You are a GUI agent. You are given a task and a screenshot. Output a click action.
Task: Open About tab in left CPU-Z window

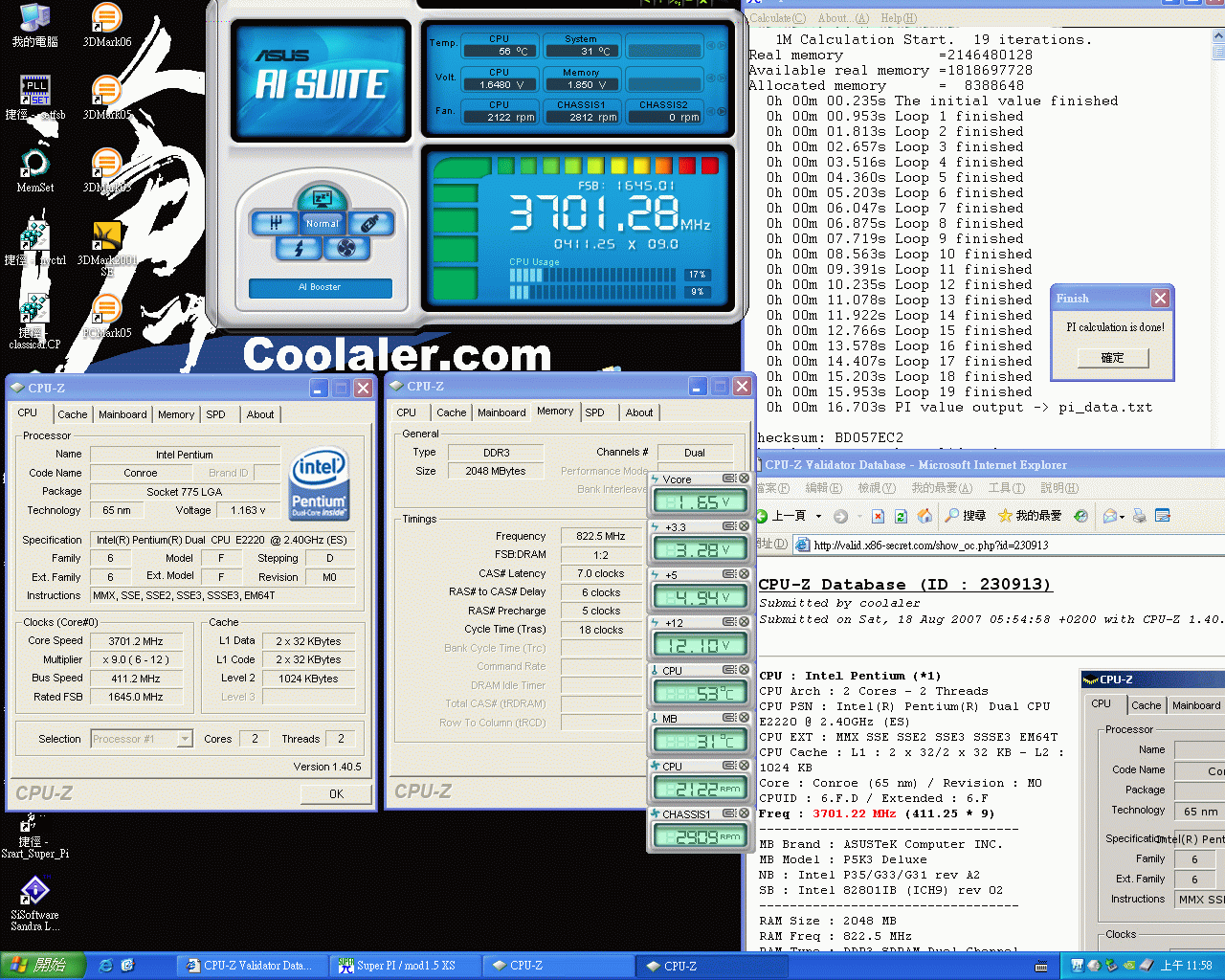click(260, 414)
